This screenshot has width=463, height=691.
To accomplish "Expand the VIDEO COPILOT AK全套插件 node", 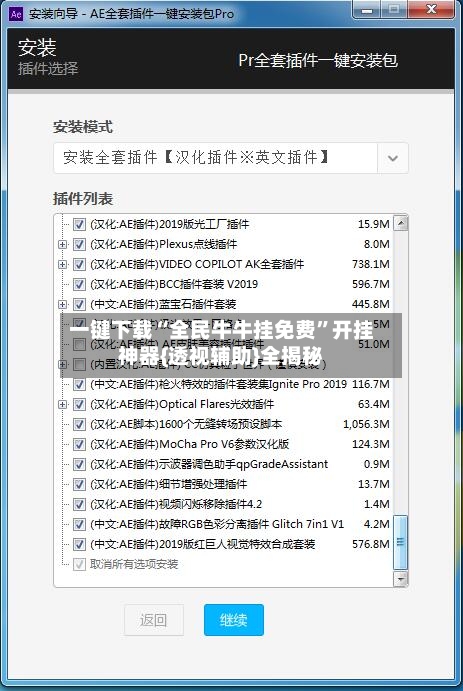I will [x=63, y=264].
